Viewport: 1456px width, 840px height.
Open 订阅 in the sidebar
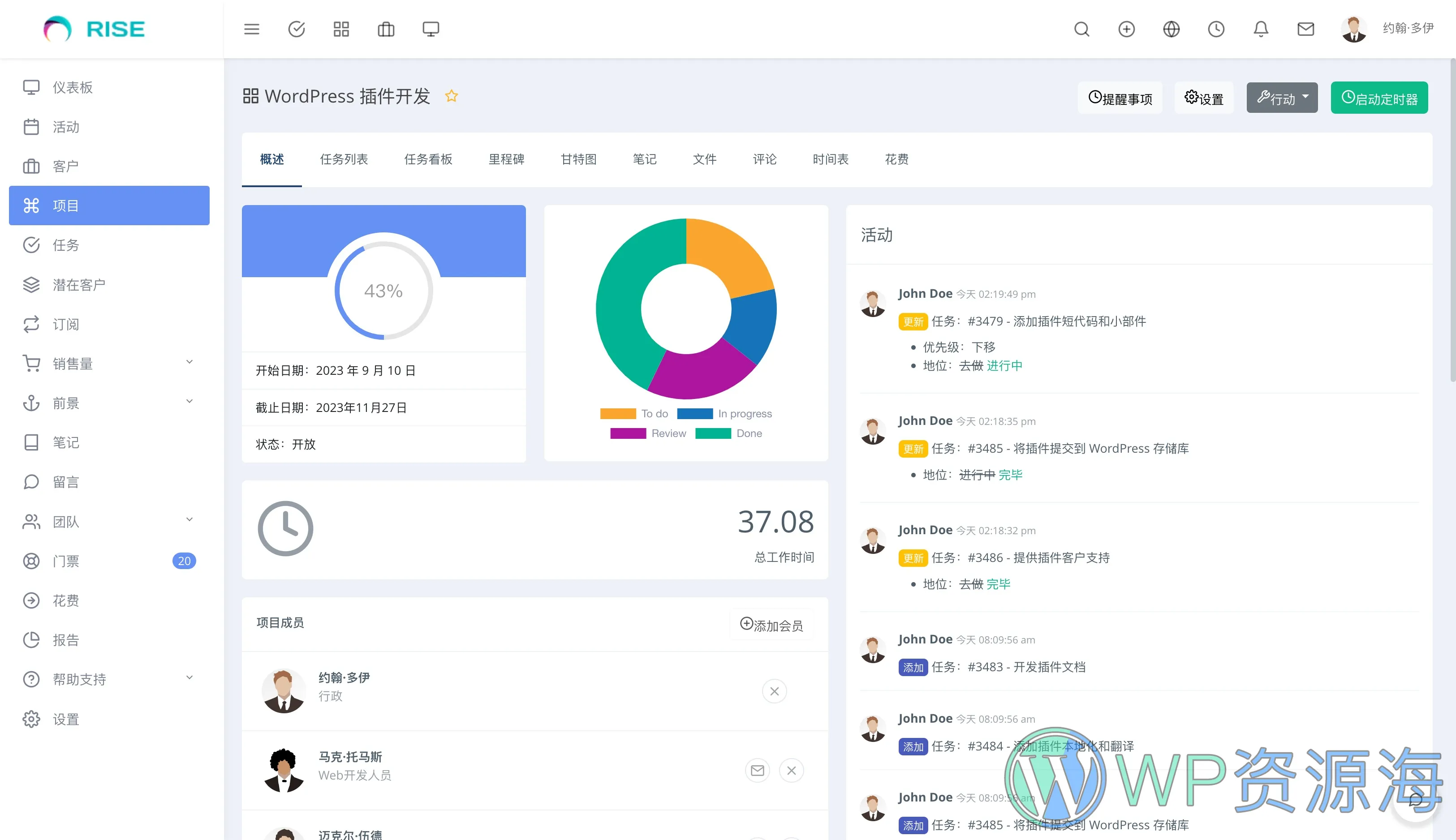(x=109, y=324)
